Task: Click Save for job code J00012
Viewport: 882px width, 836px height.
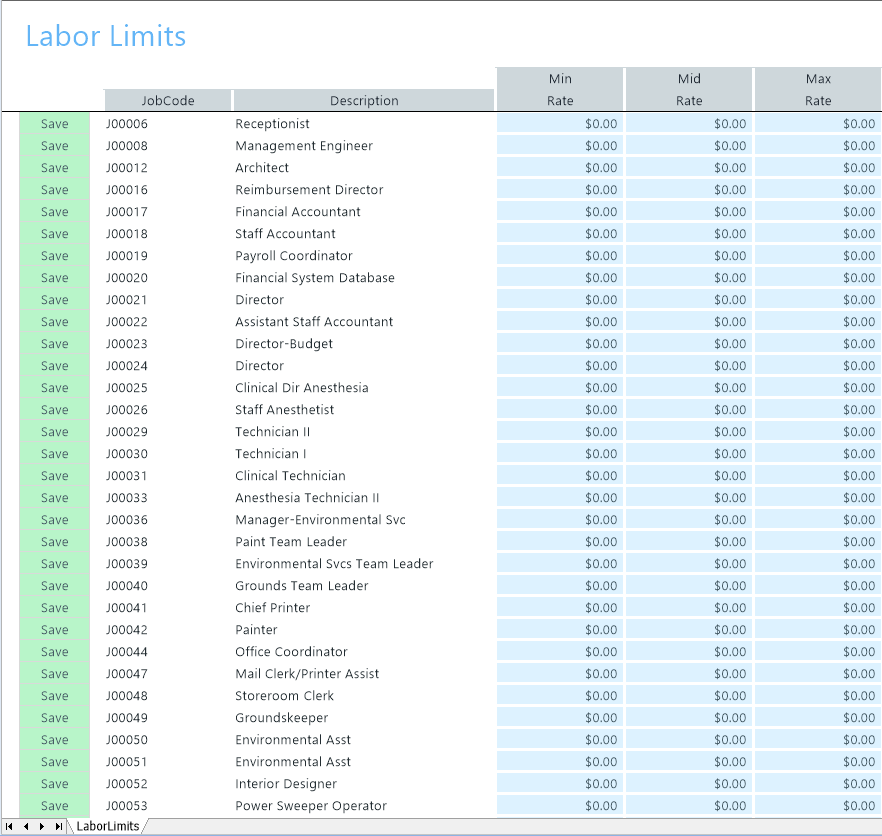Action: point(54,168)
